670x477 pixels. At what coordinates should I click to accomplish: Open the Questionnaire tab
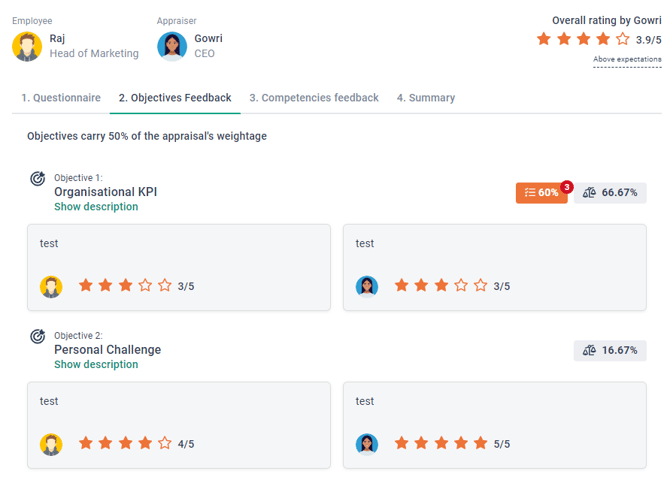click(61, 98)
